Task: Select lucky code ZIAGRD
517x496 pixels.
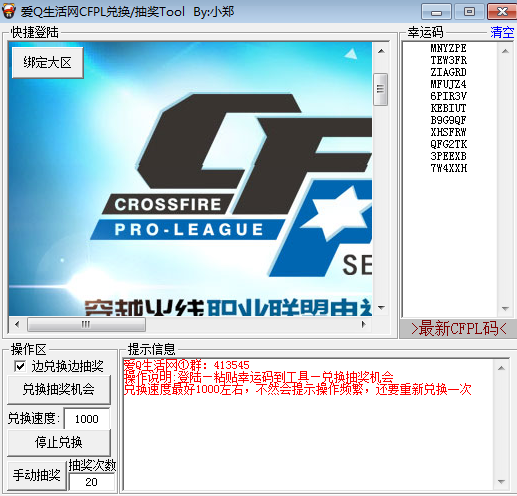Action: 448,72
